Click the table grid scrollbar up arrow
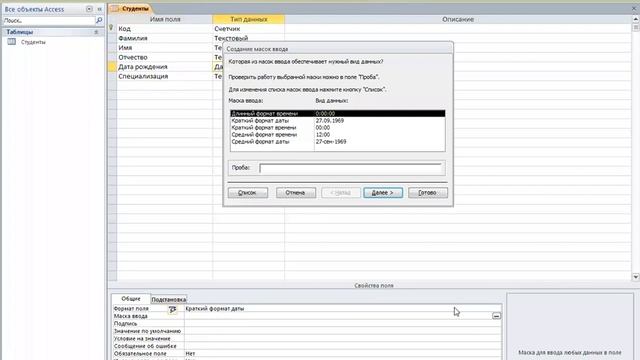Viewport: 640px width, 360px height. [x=636, y=19]
